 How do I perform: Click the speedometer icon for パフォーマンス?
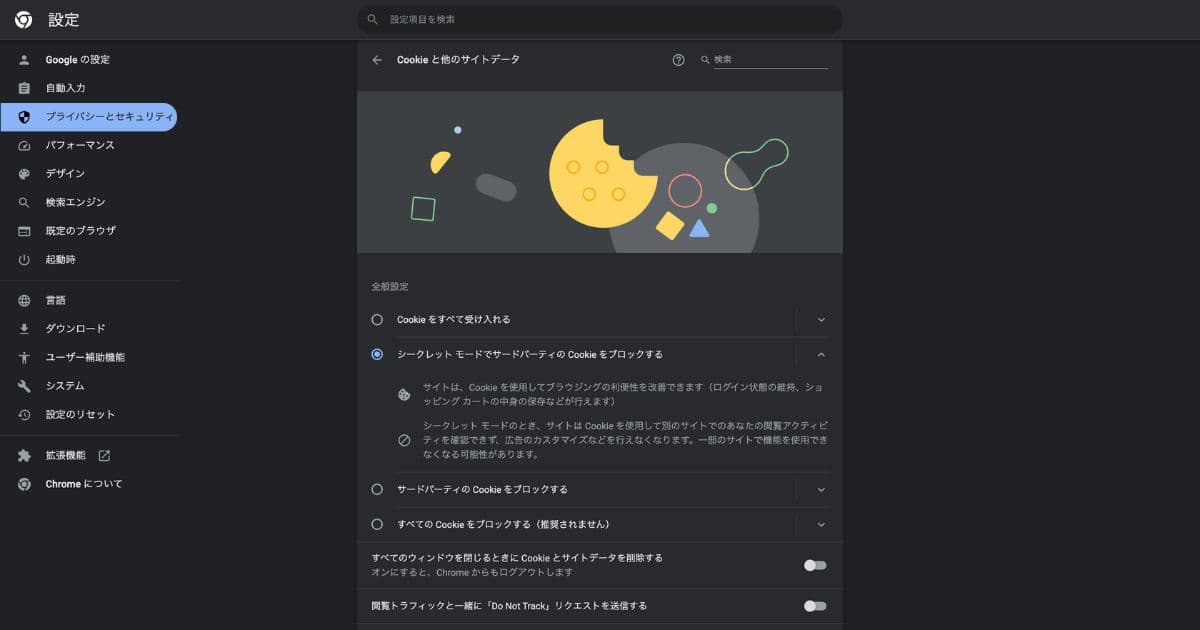[x=24, y=145]
